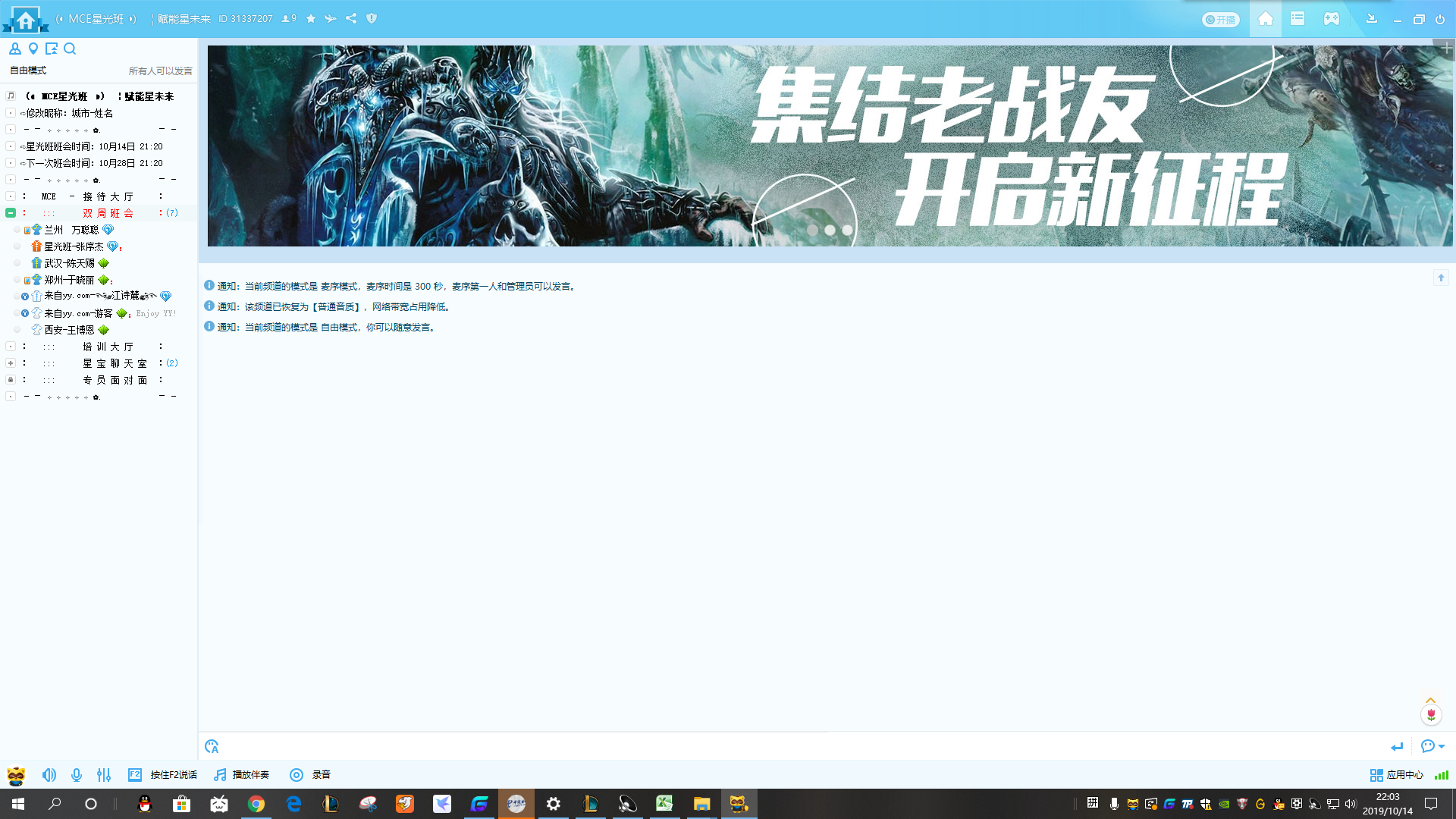Open the emoji and font icon

coord(212,746)
